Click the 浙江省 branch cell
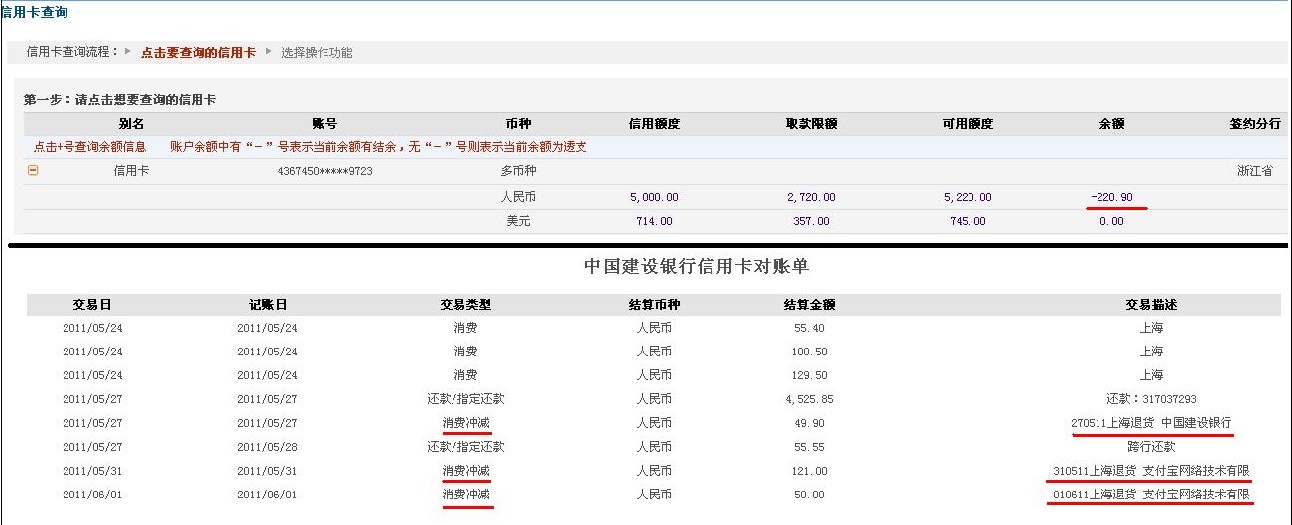Viewport: 1292px width, 525px height. pos(1254,172)
